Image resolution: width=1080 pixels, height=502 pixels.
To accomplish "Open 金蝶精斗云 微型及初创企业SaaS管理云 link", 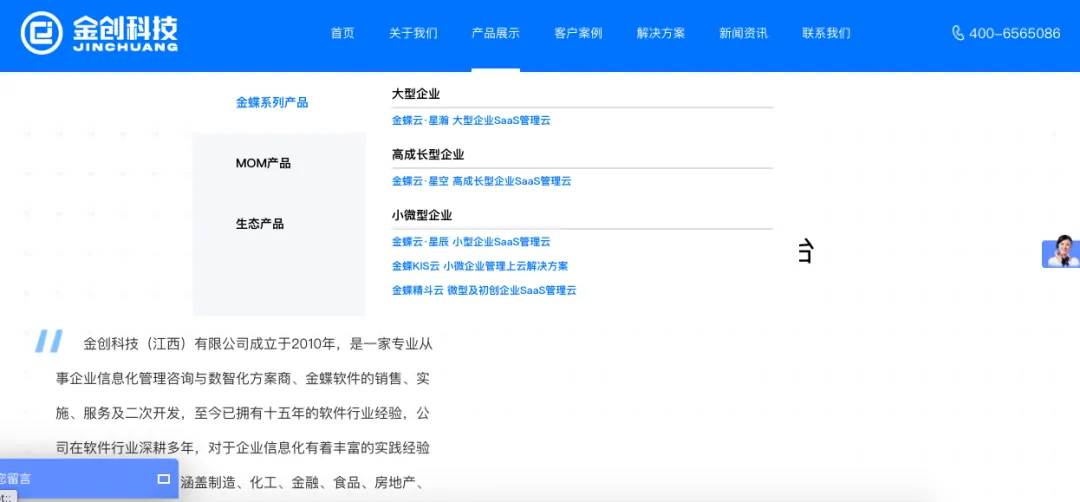I will (484, 291).
